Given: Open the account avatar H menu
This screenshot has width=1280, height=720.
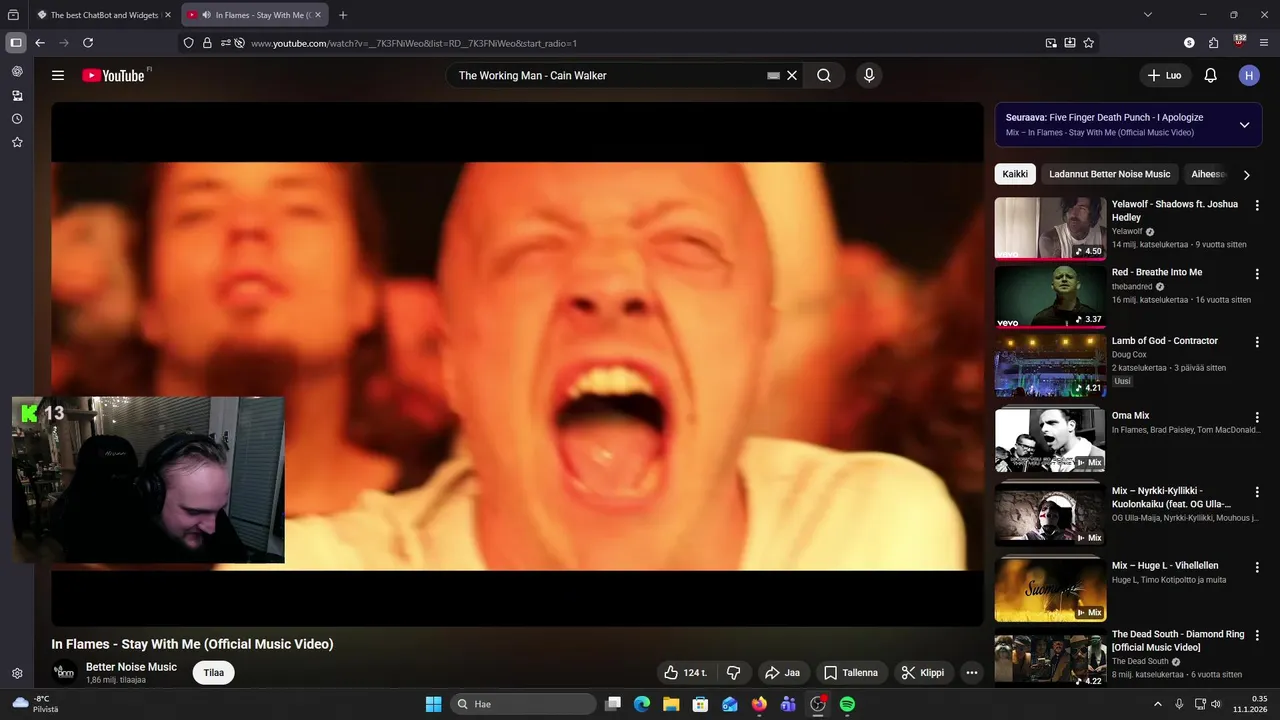Looking at the screenshot, I should pos(1249,75).
